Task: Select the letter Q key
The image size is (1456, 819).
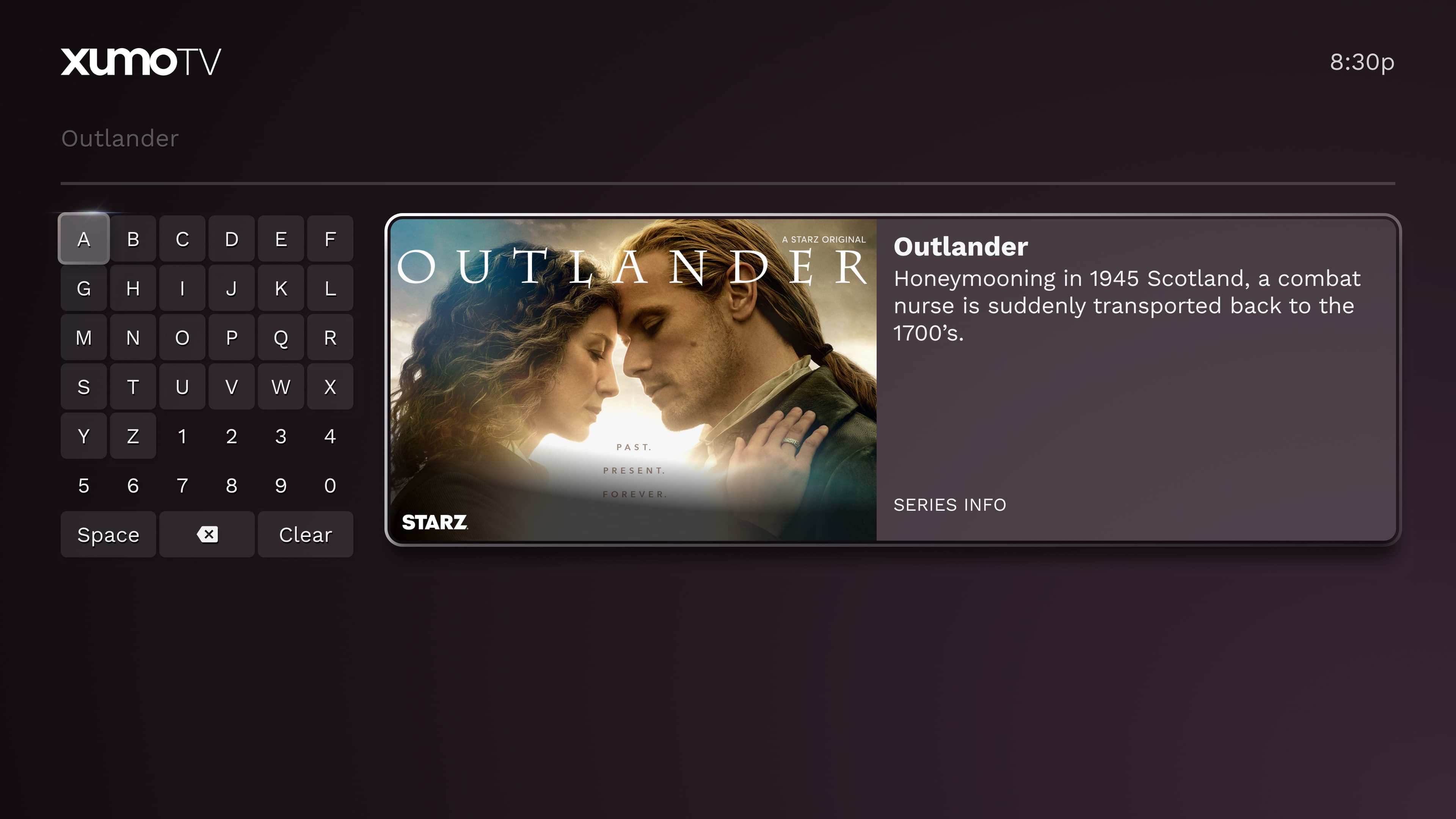Action: (281, 337)
